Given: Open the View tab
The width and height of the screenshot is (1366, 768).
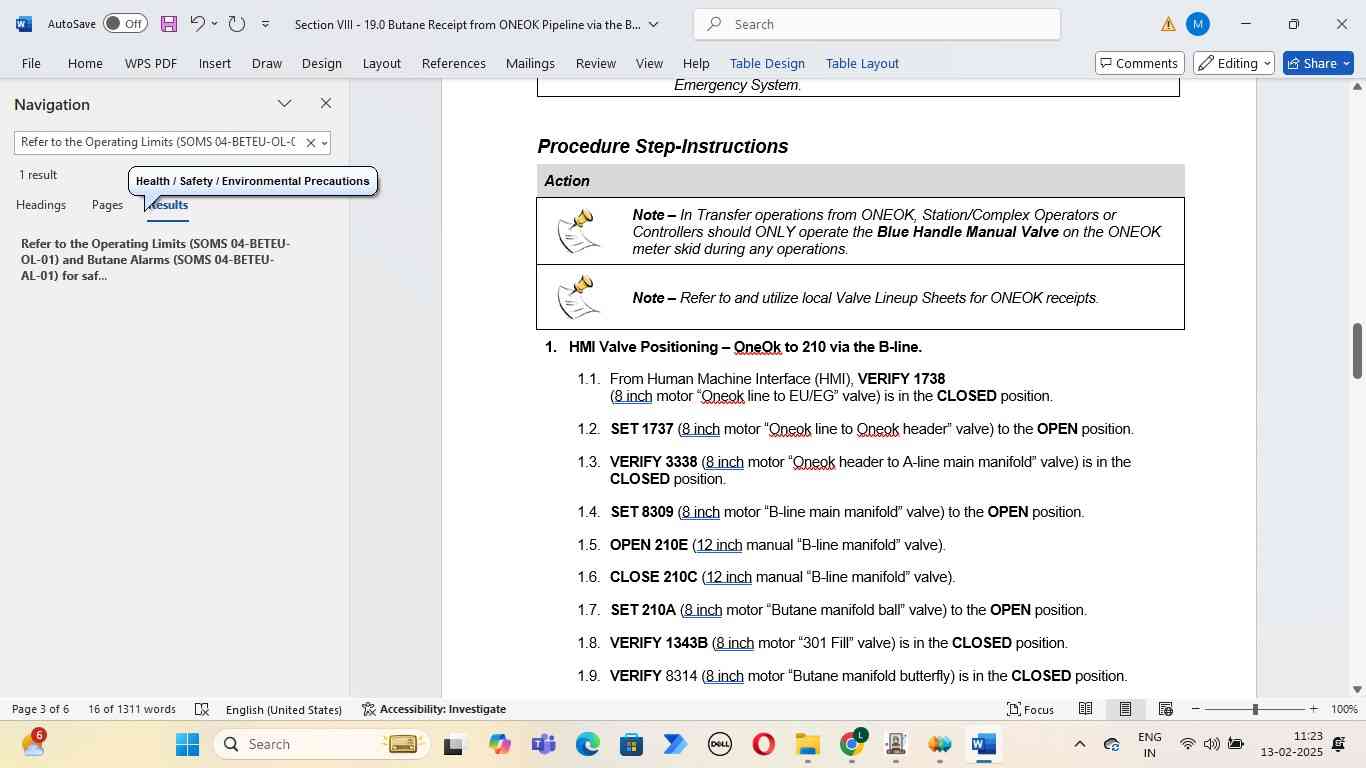Looking at the screenshot, I should [650, 63].
